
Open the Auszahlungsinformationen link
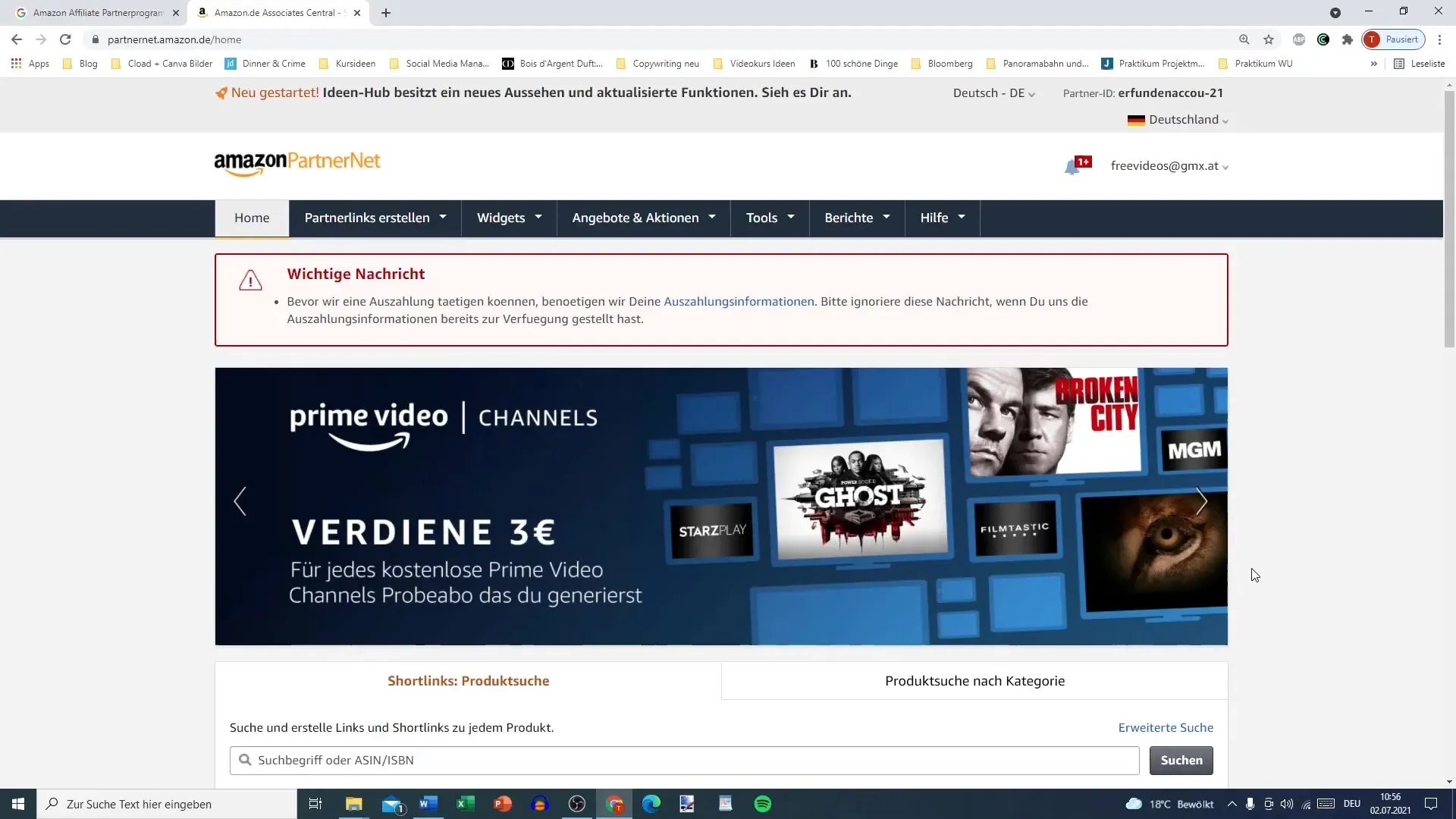click(x=739, y=302)
